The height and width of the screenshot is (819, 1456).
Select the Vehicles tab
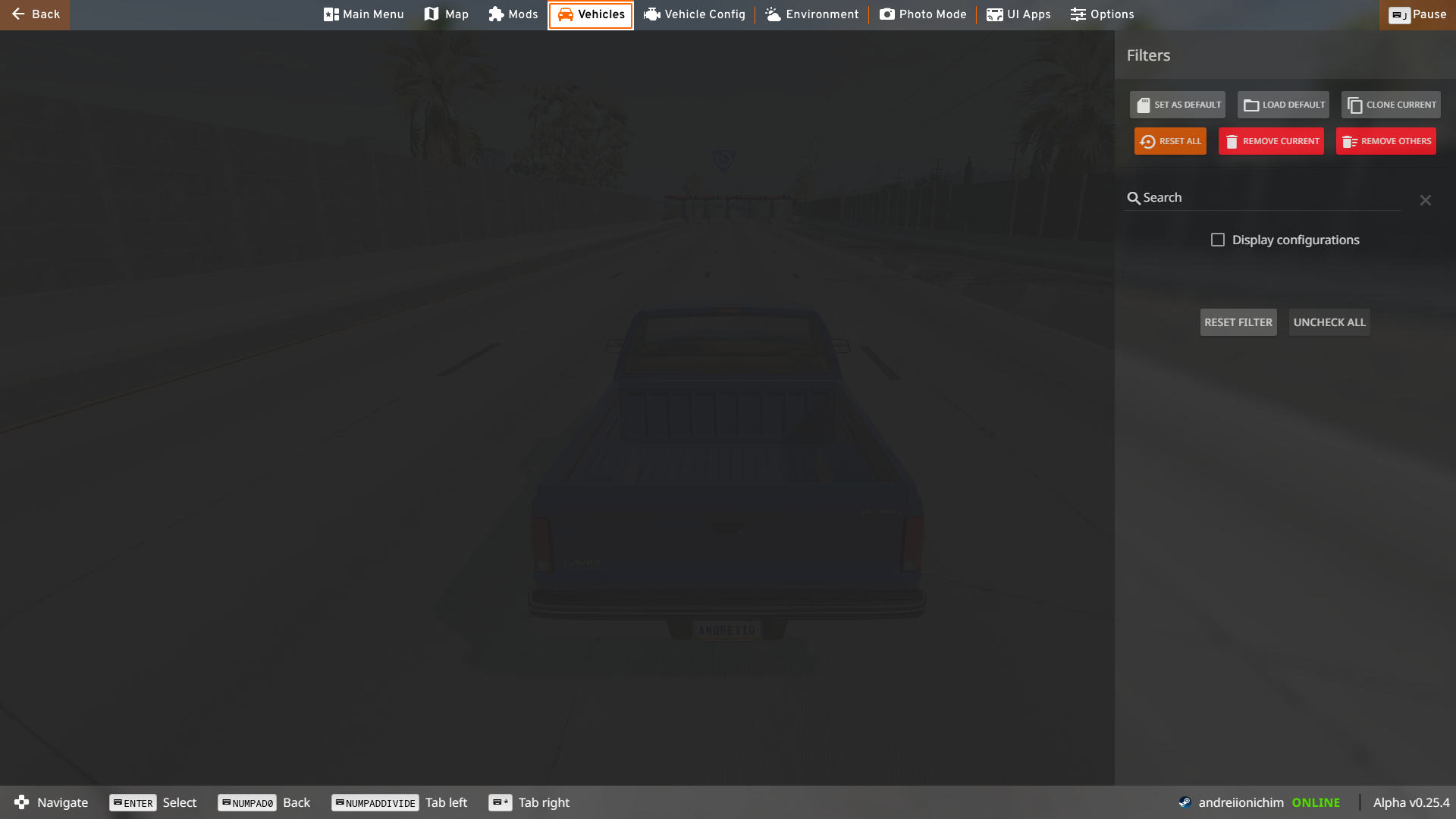(x=591, y=14)
